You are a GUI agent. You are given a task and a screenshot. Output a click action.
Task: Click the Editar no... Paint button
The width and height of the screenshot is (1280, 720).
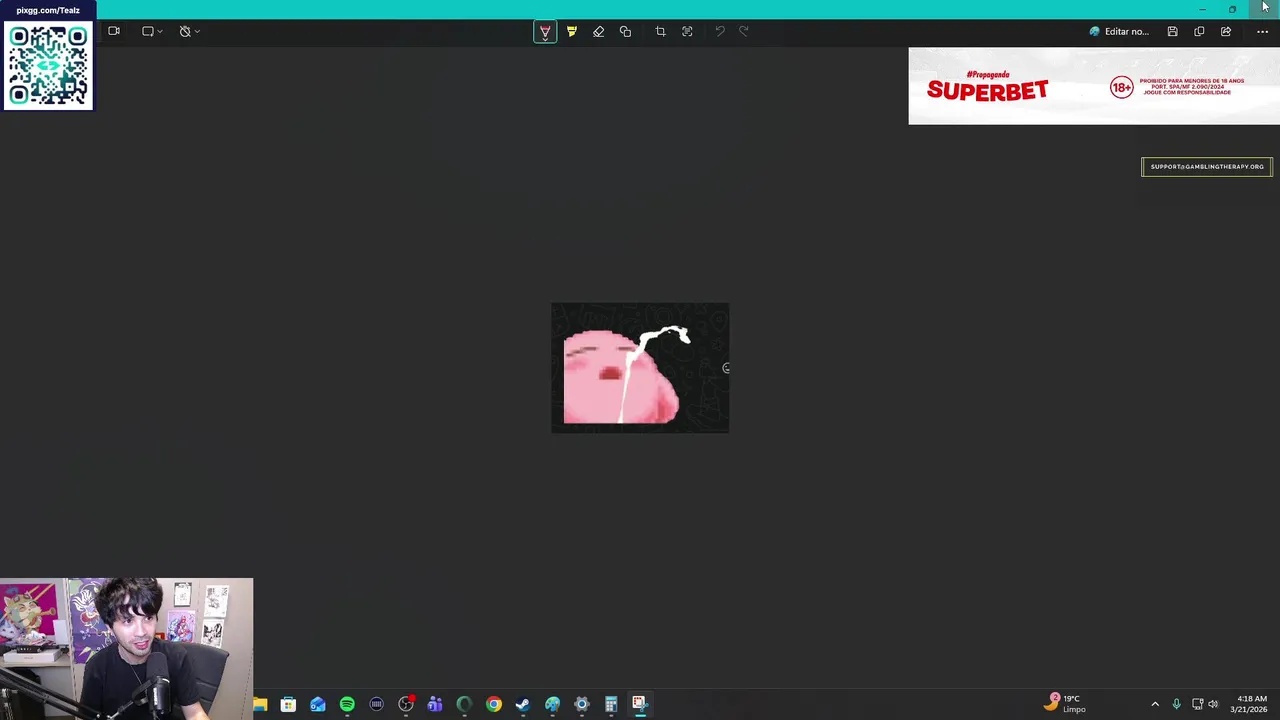pos(1119,32)
